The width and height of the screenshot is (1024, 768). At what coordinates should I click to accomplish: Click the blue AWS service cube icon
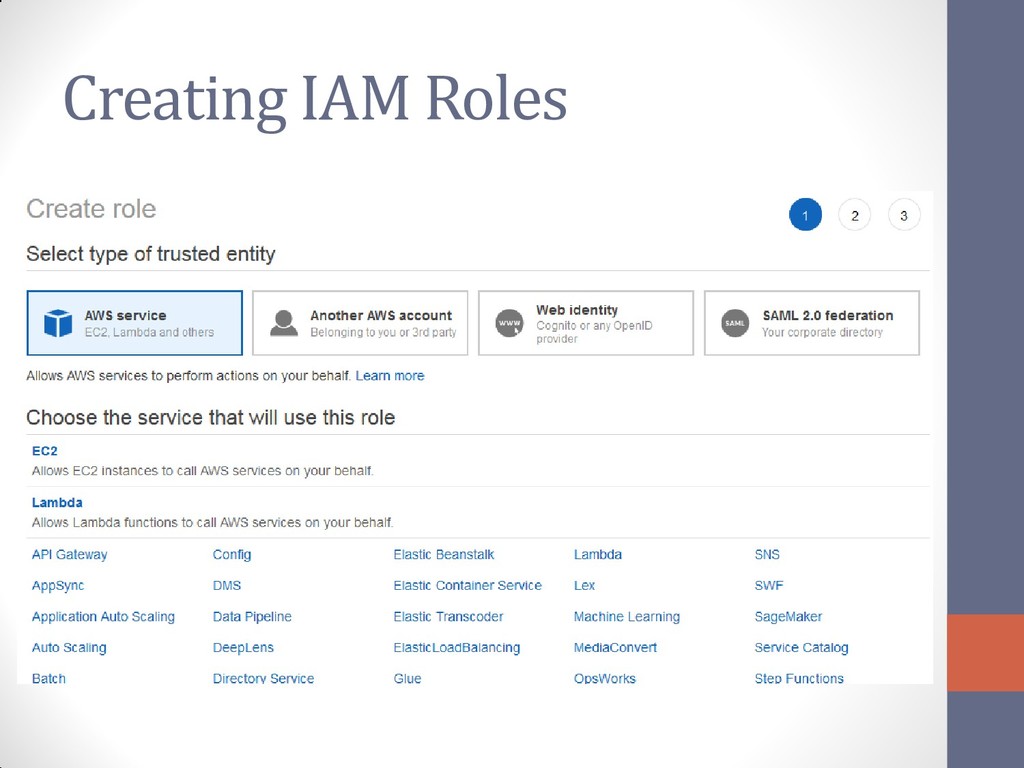coord(58,323)
